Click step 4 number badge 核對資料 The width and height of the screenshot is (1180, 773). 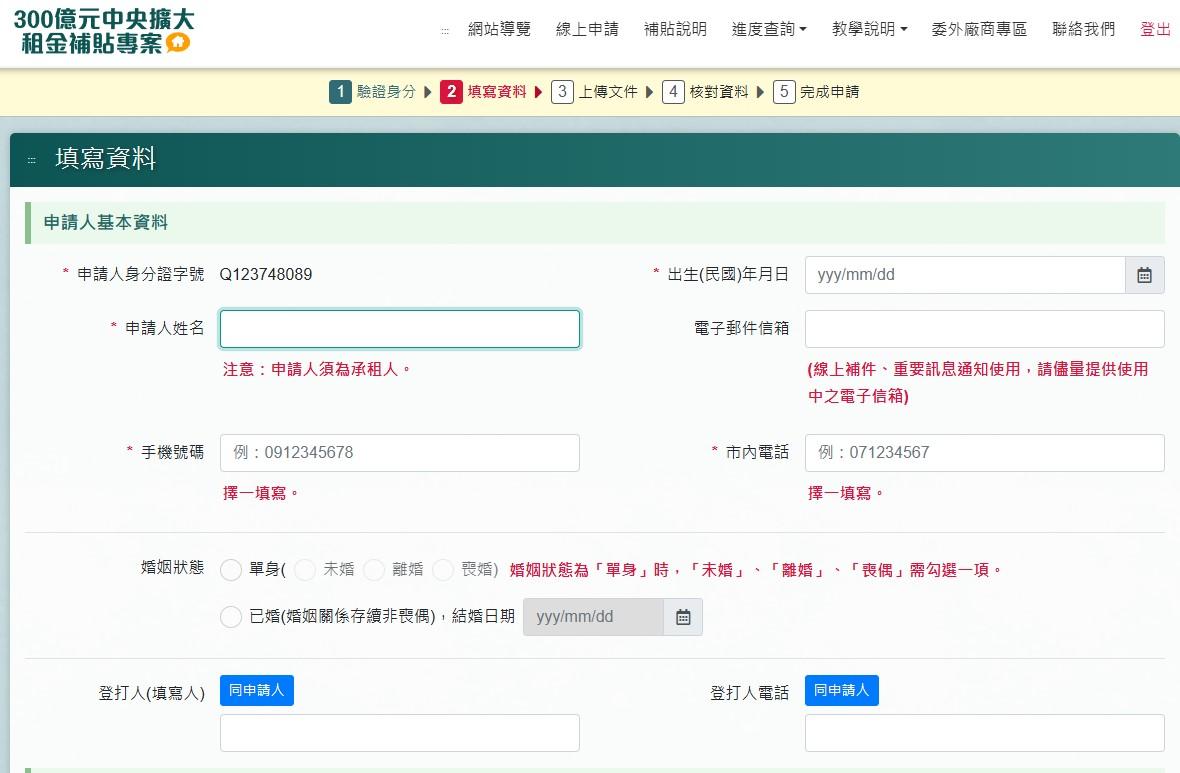click(673, 92)
